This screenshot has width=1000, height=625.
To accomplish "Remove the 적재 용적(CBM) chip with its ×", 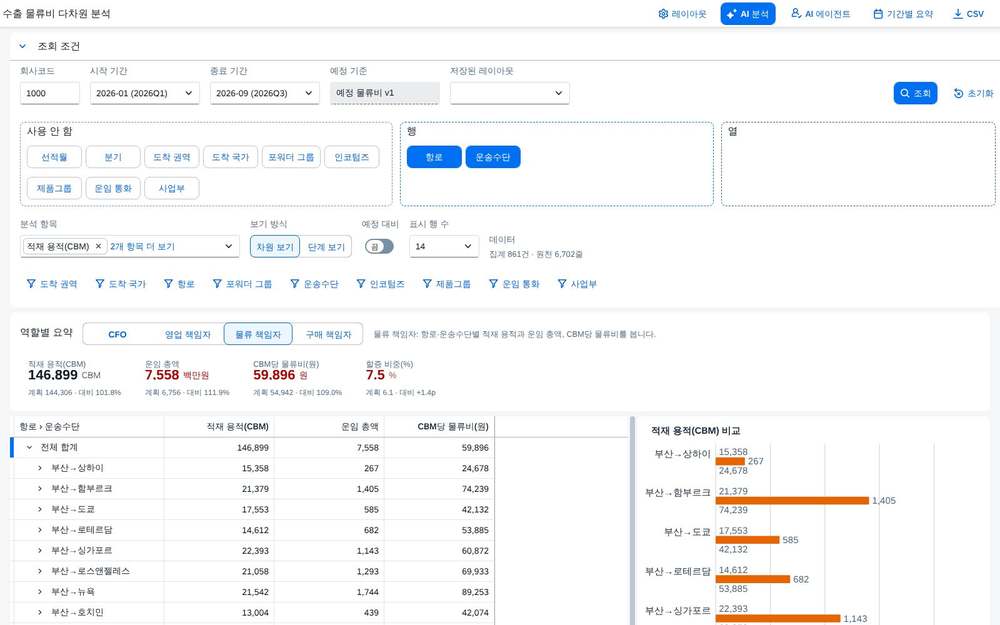I will [98, 246].
